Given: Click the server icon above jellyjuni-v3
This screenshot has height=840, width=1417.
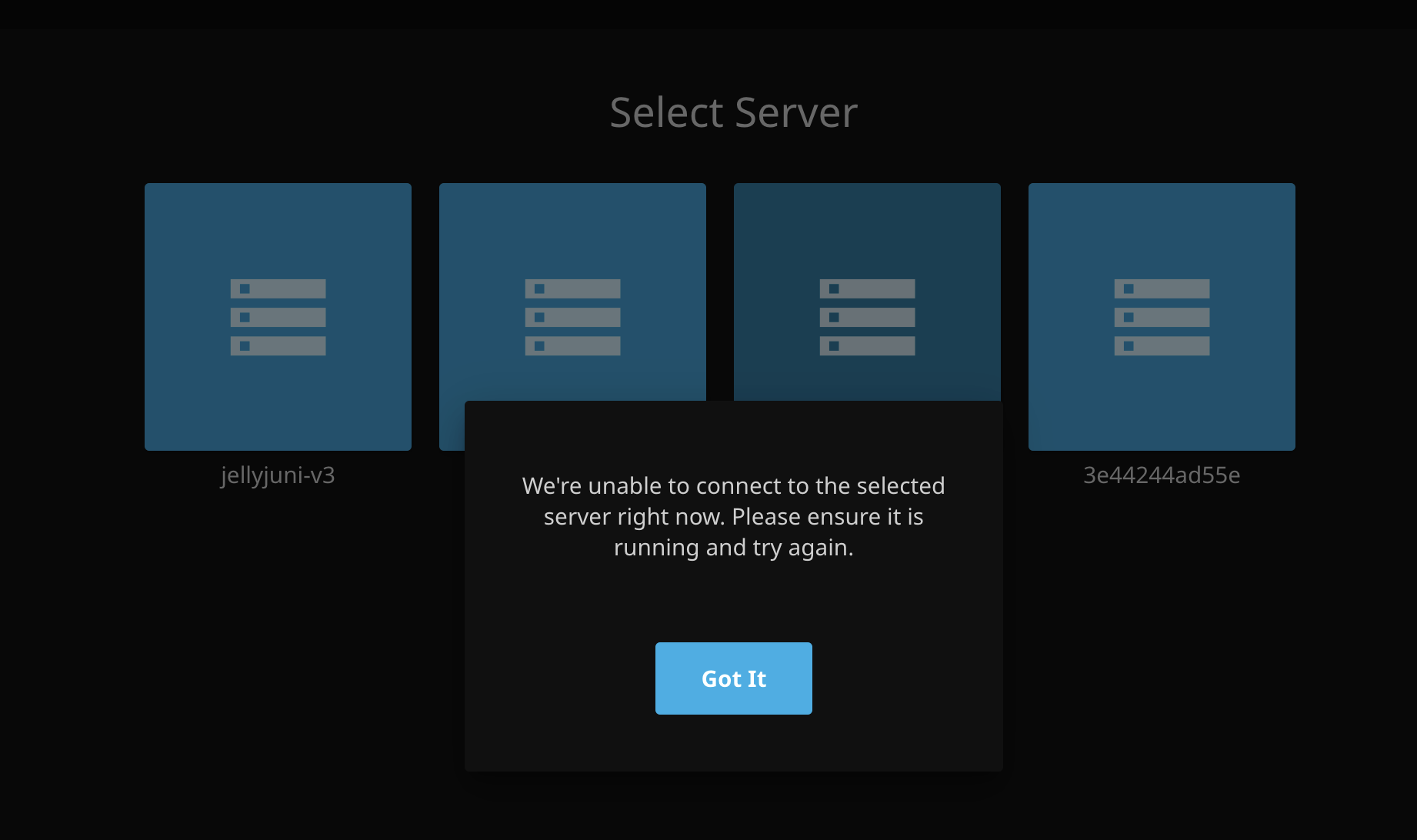Looking at the screenshot, I should point(278,317).
